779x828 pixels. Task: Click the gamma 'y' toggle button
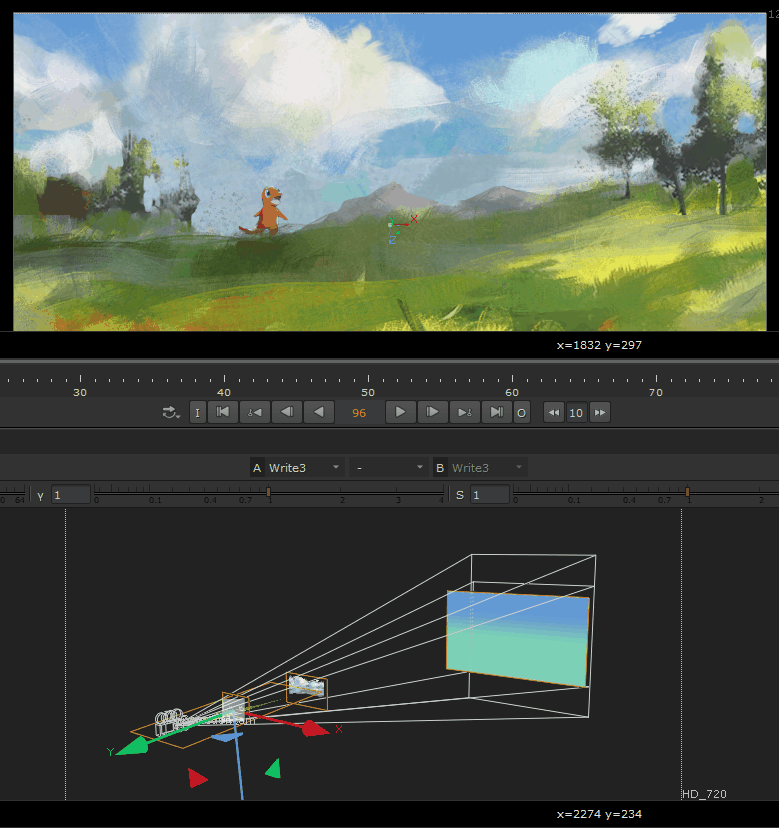point(40,495)
